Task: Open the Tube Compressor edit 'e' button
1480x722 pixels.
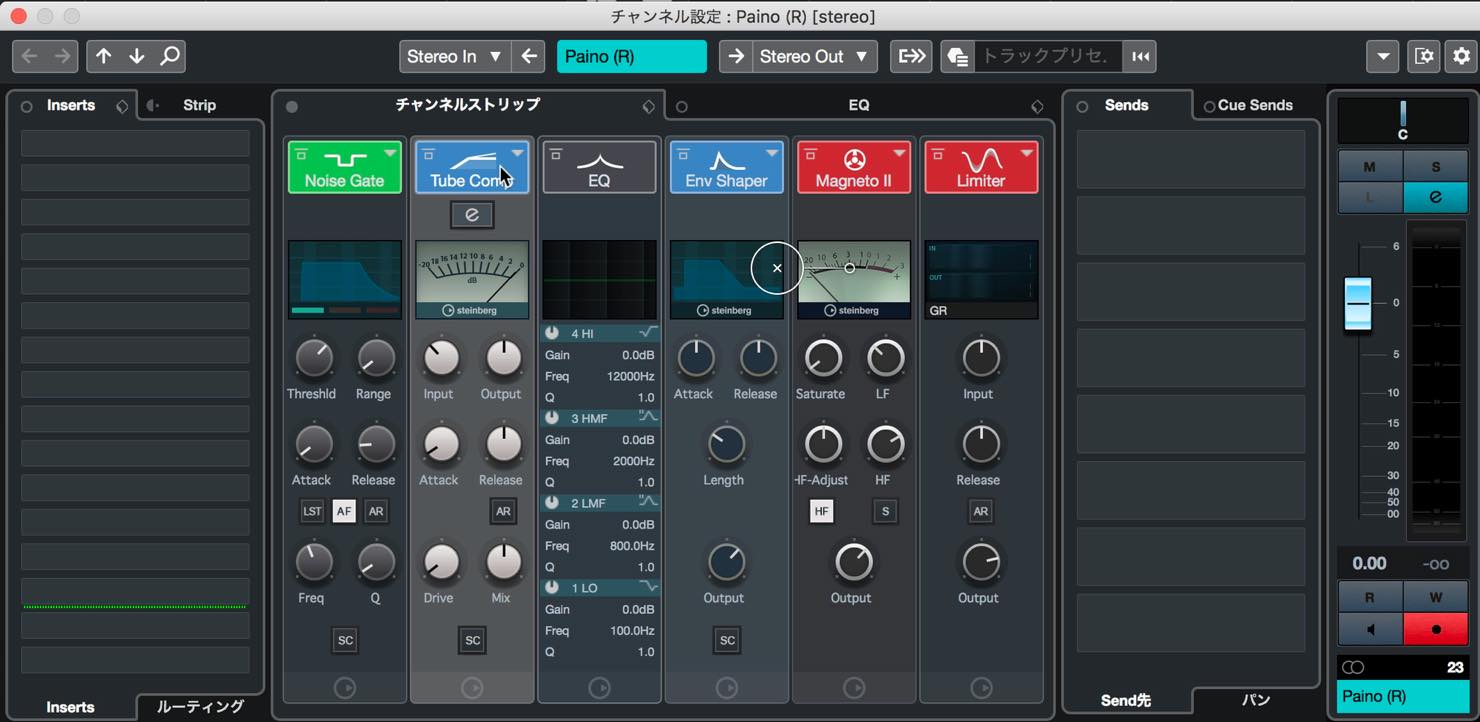Action: pyautogui.click(x=472, y=215)
